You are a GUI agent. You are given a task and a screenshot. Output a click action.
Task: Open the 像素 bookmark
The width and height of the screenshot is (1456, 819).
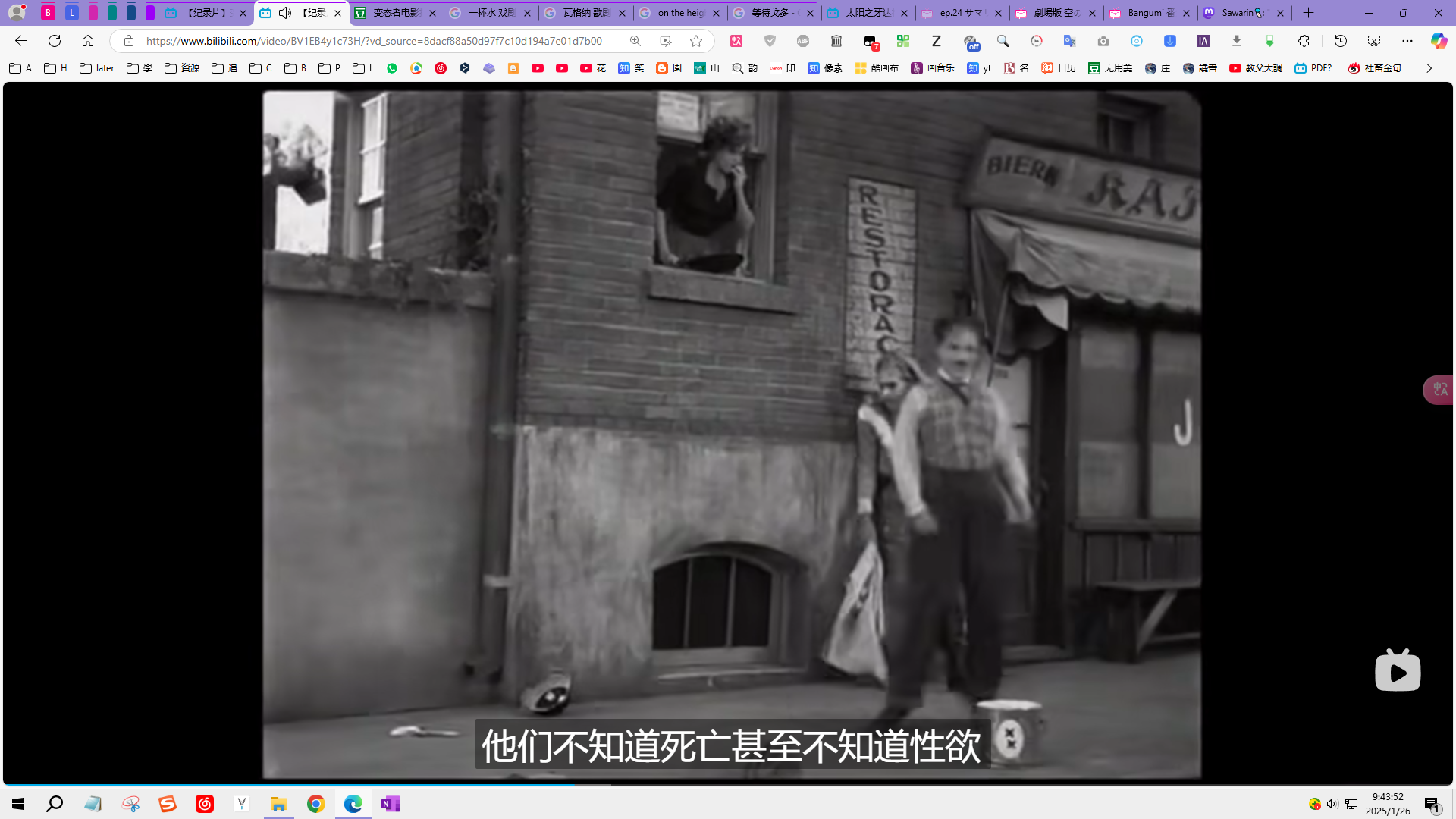(x=825, y=68)
